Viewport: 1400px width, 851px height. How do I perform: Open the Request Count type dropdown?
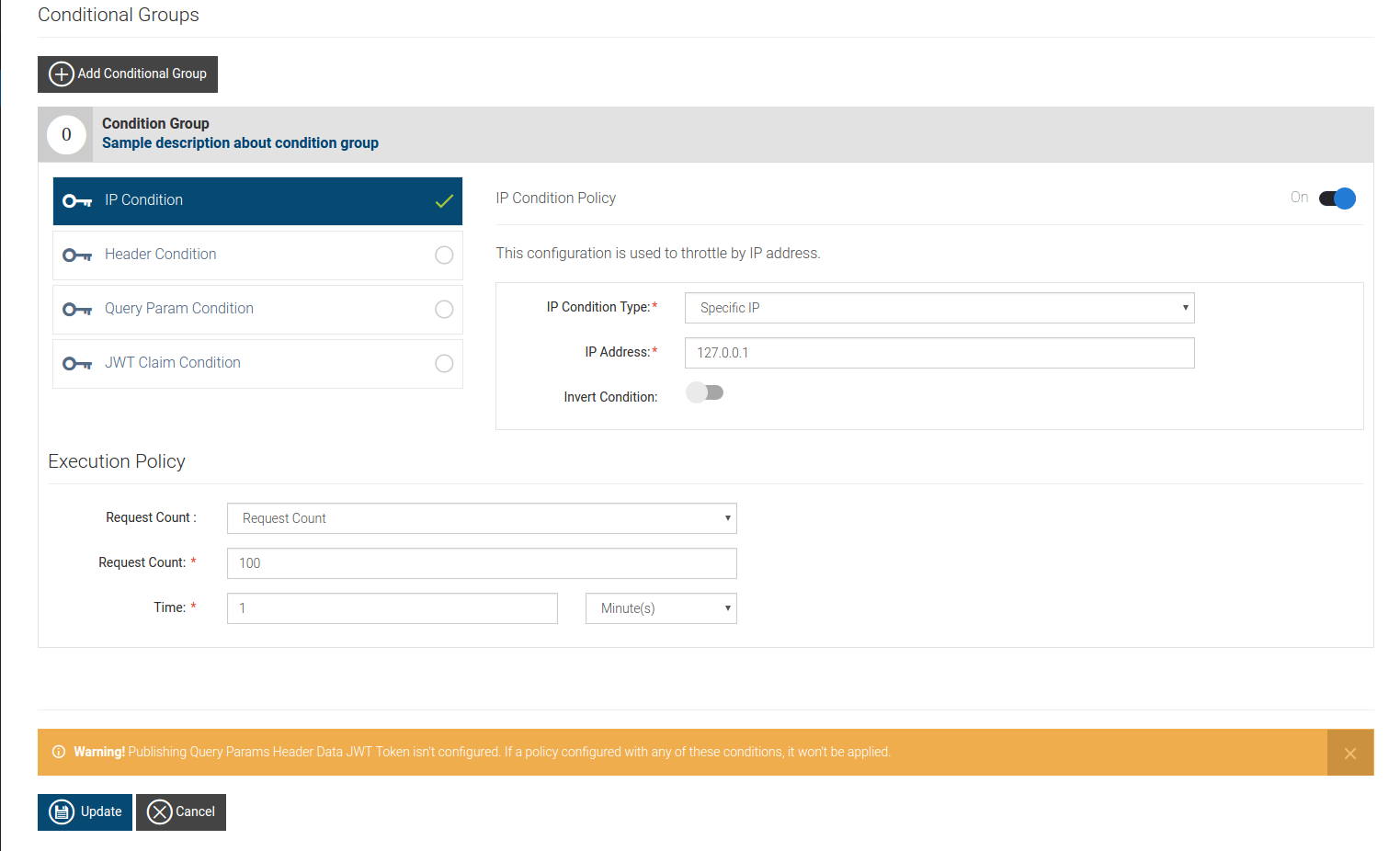482,518
